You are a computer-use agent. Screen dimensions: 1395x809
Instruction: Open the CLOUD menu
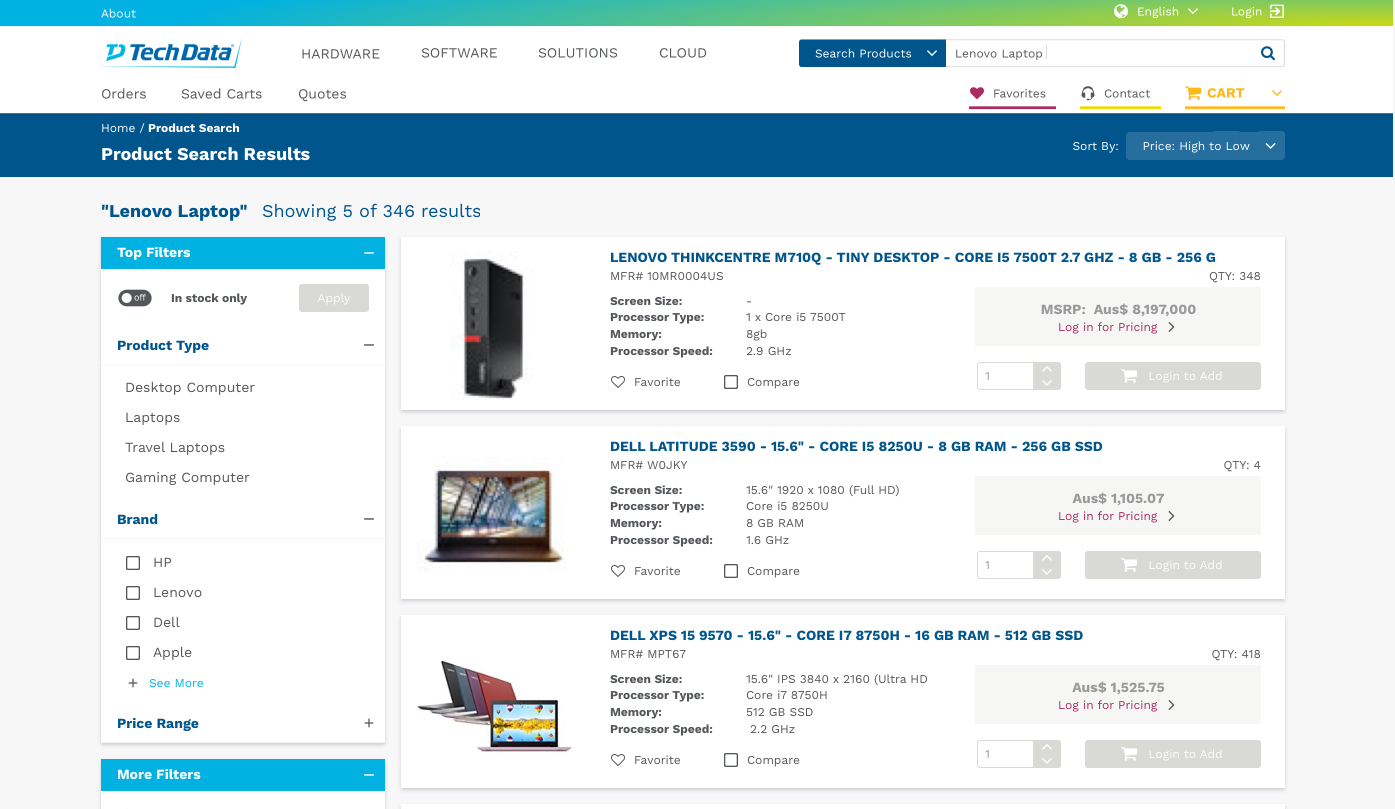pyautogui.click(x=683, y=53)
